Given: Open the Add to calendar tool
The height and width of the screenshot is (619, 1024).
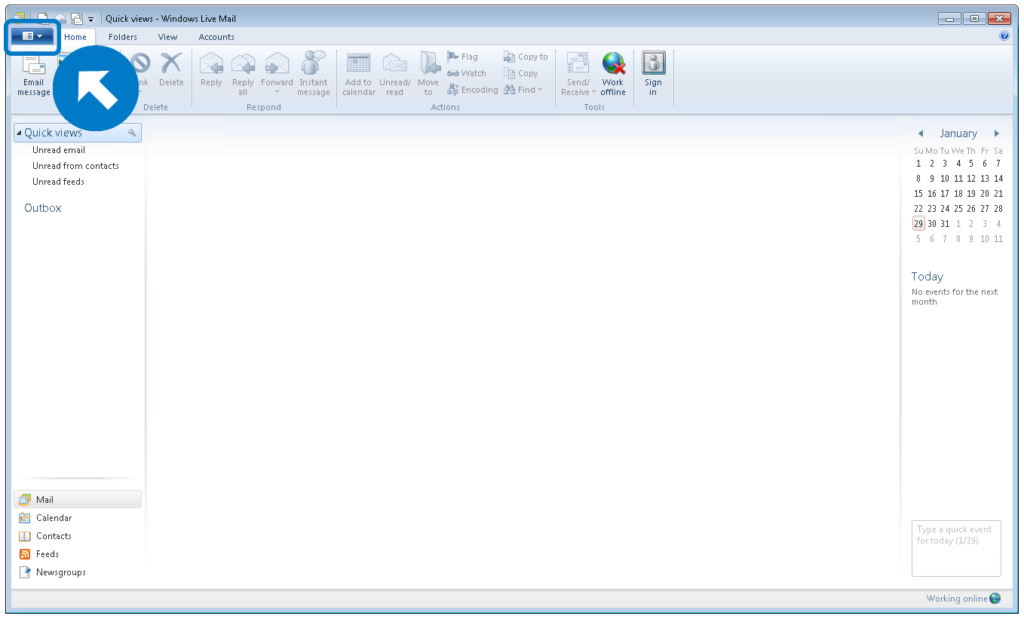Looking at the screenshot, I should (358, 75).
